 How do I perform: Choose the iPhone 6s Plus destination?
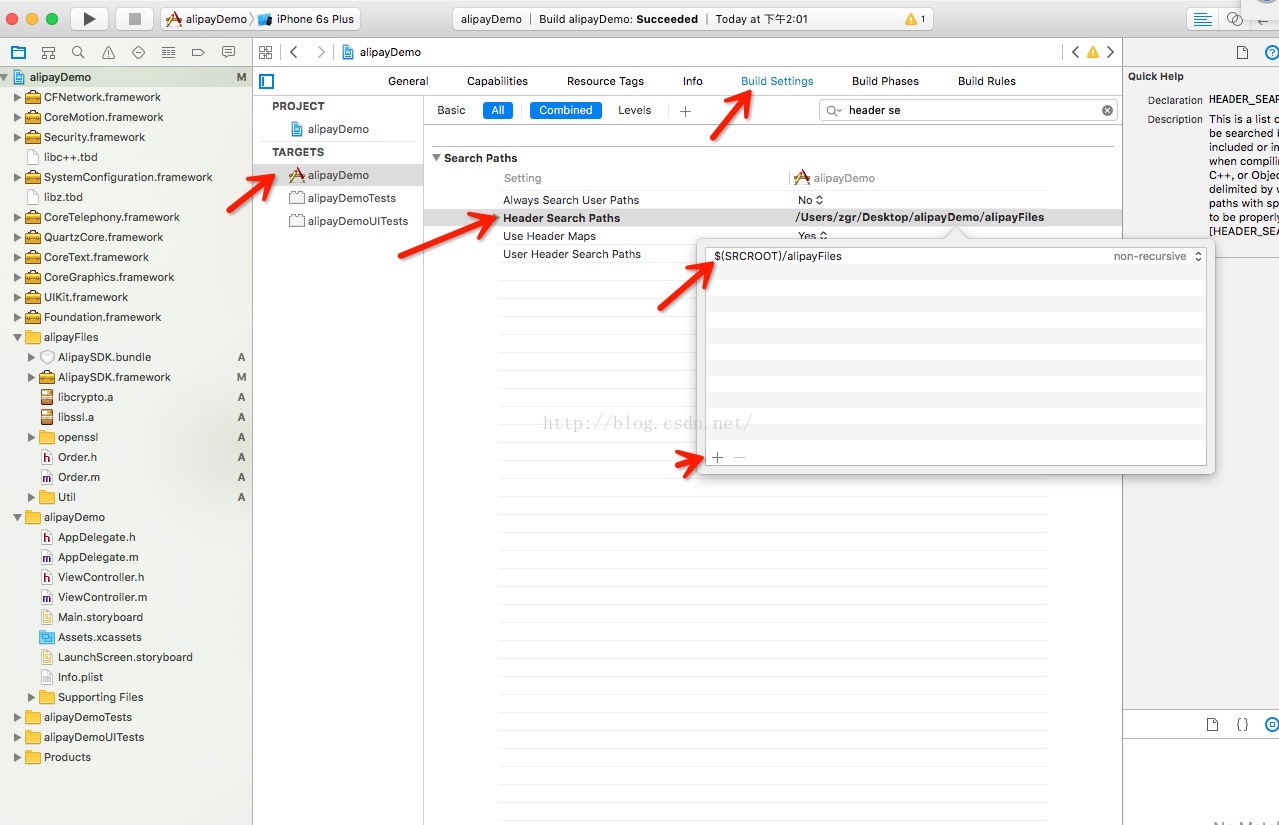coord(307,19)
